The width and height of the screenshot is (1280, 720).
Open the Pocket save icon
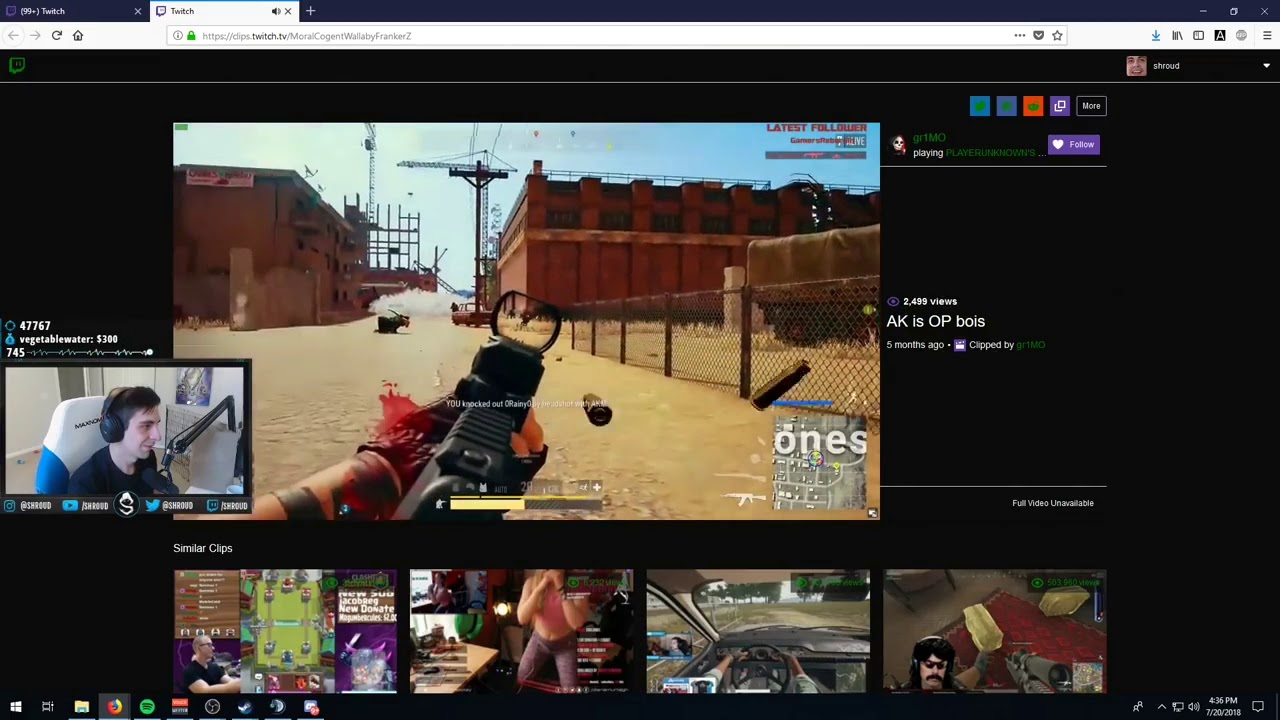[1038, 36]
